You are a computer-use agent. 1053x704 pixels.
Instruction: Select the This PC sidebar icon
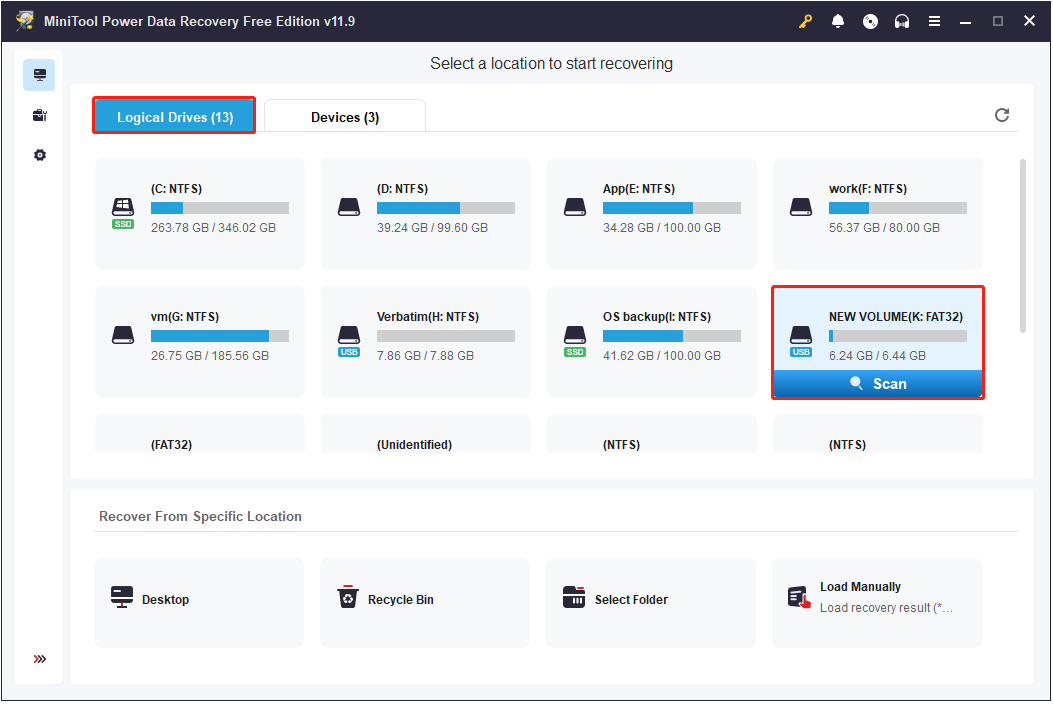[39, 75]
